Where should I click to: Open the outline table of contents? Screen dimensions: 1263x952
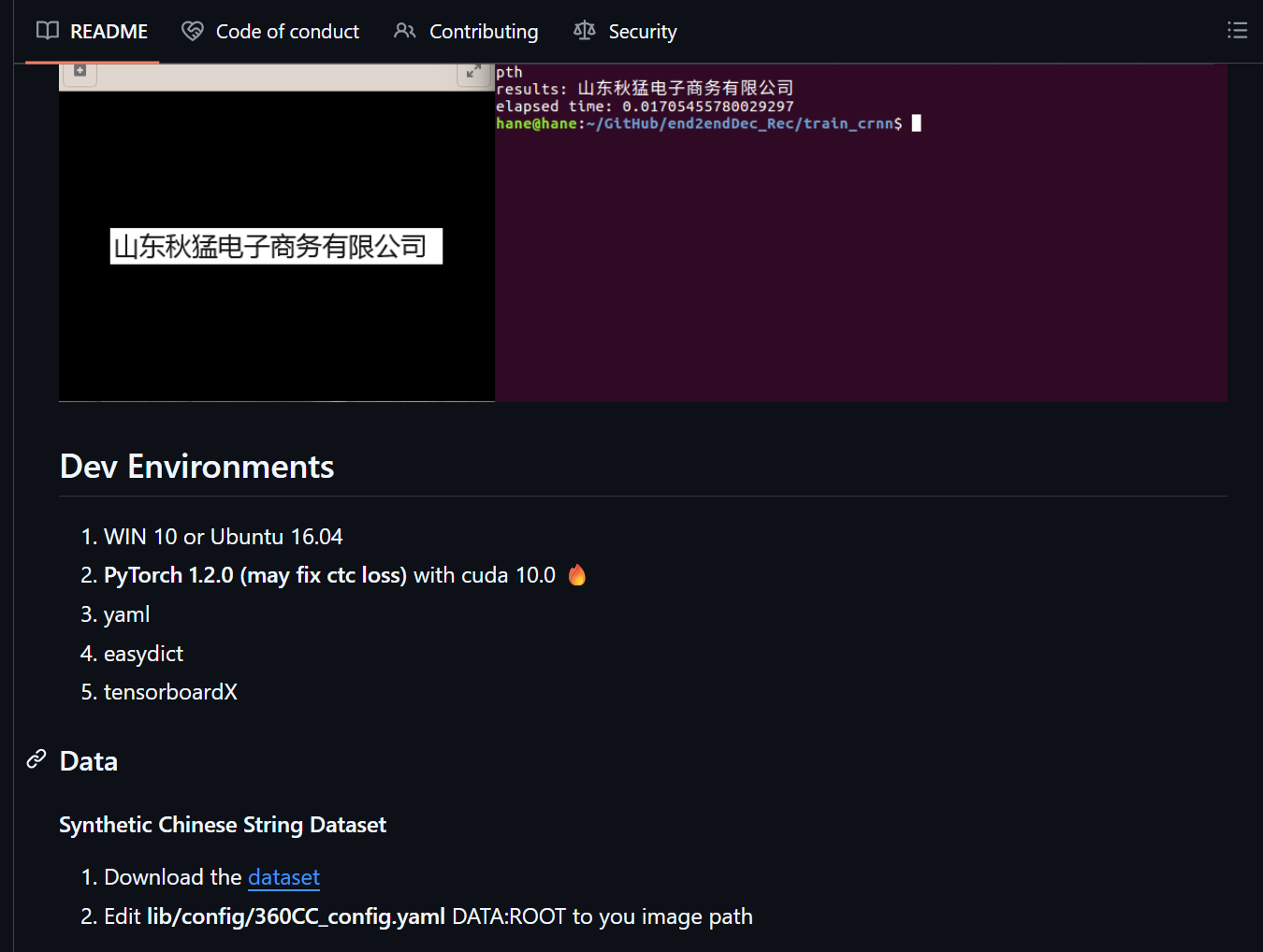1237,31
